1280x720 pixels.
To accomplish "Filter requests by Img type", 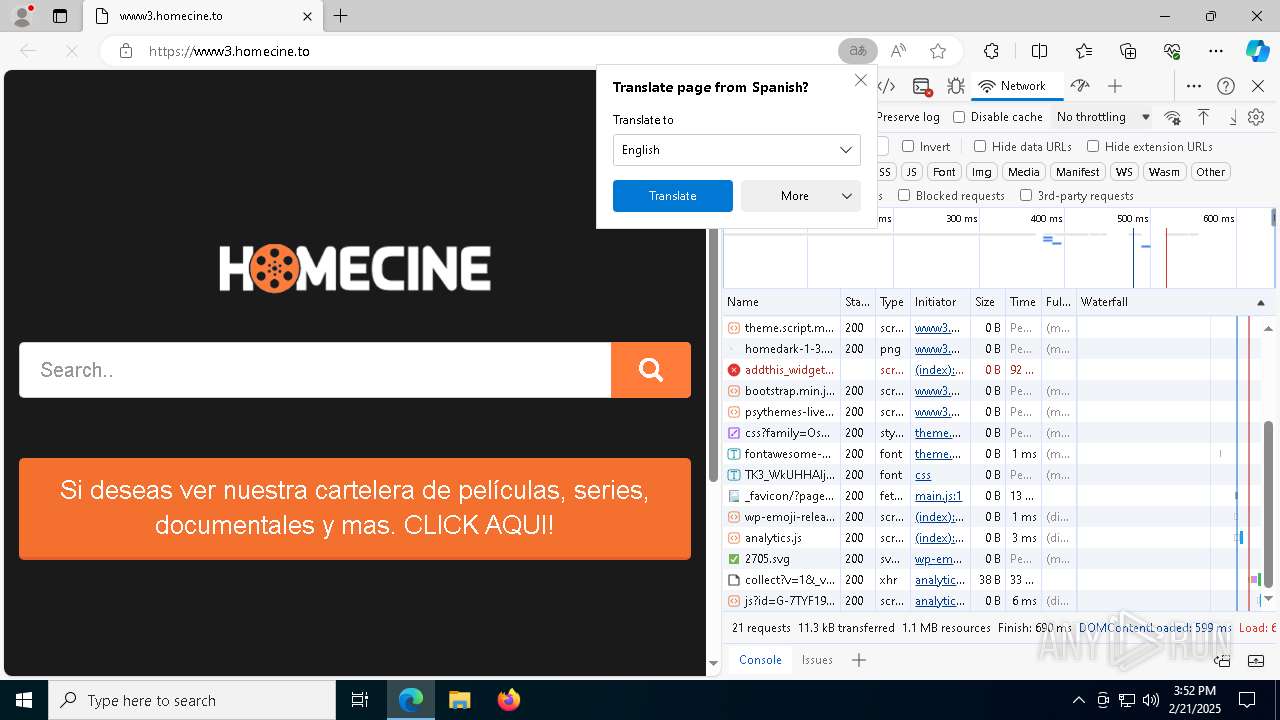I will tap(982, 172).
